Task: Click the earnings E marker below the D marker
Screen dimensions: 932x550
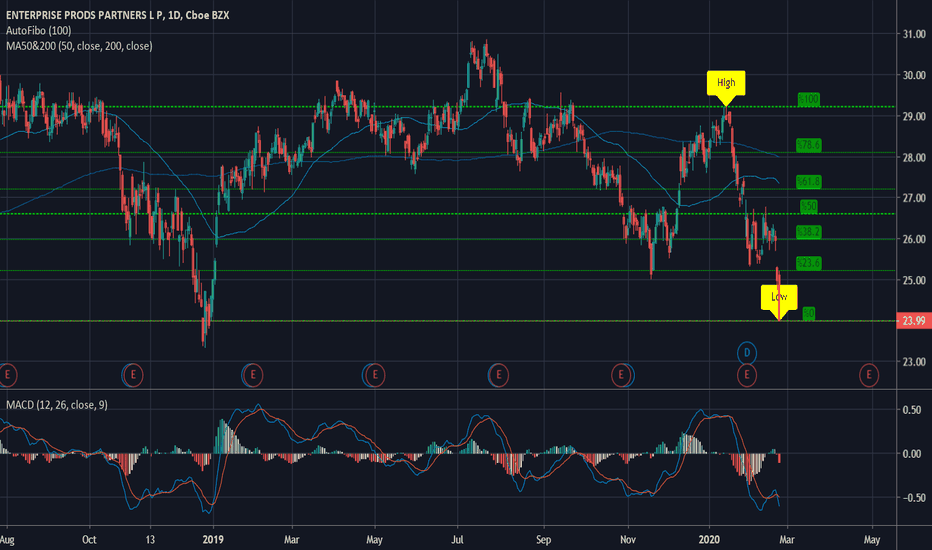Action: [747, 375]
